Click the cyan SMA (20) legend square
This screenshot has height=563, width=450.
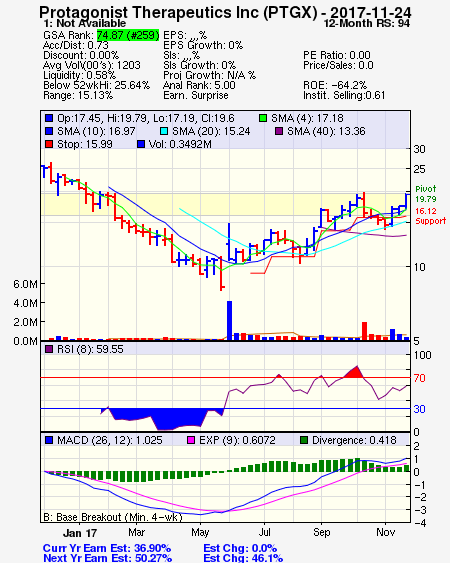[164, 131]
